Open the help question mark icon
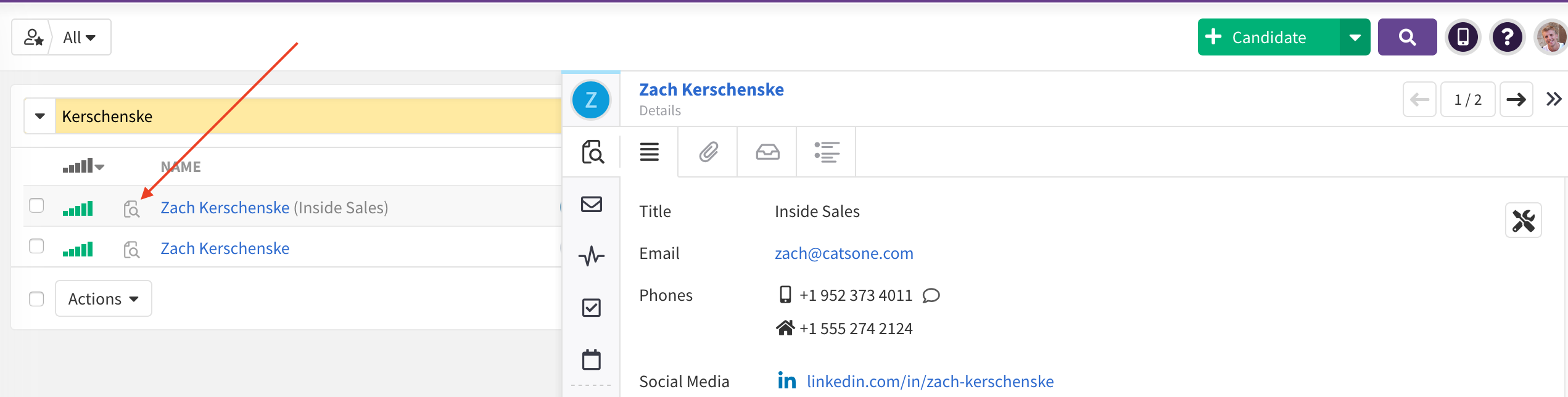 coord(1507,38)
